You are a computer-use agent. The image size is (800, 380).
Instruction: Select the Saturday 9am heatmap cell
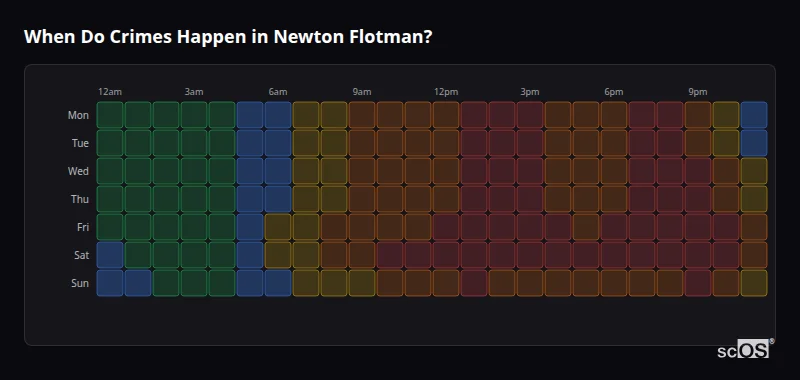pos(362,255)
